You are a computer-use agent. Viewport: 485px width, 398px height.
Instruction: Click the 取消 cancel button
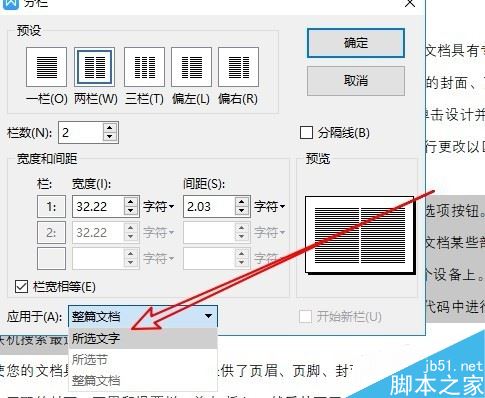(356, 81)
